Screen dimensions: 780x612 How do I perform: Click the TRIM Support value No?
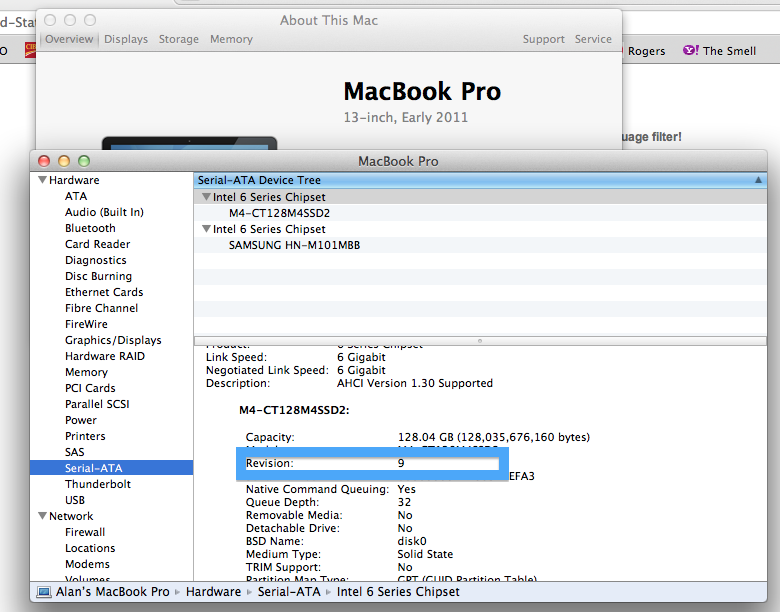[405, 567]
